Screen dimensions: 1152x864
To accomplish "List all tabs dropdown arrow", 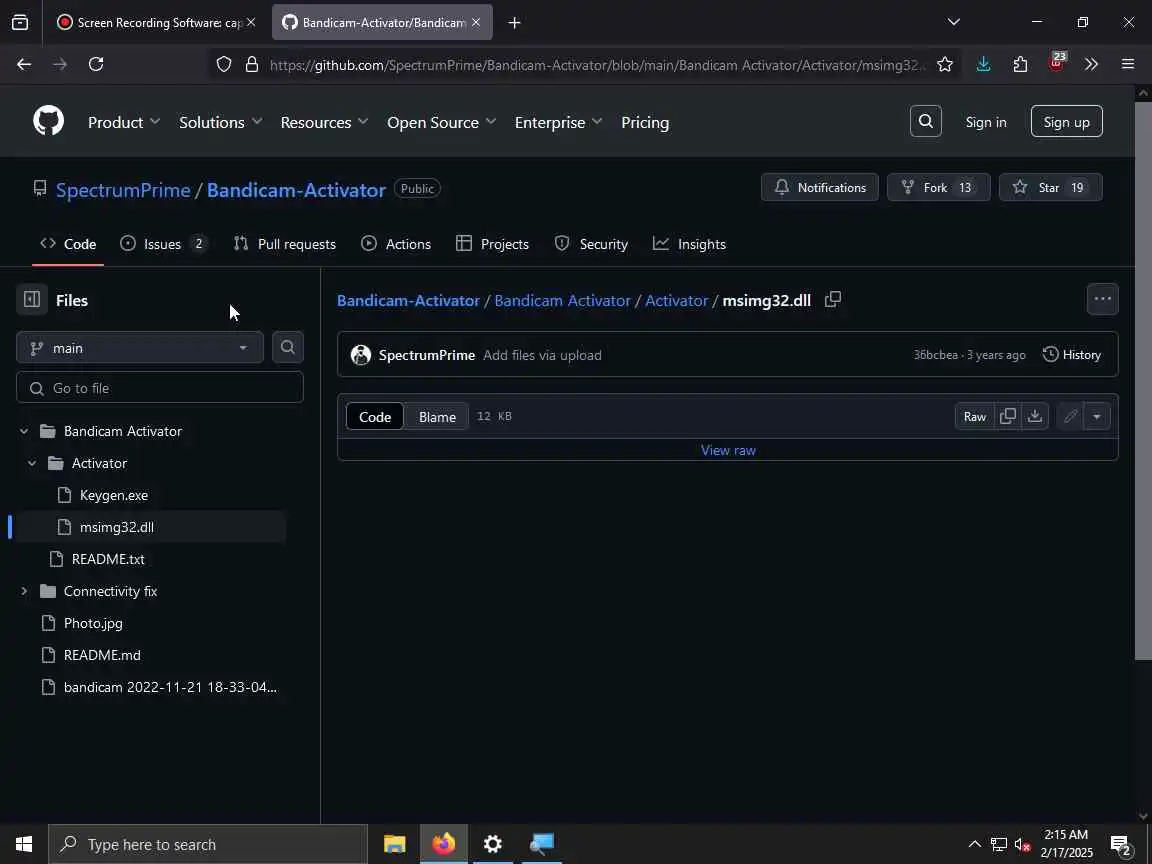I will pos(954,22).
